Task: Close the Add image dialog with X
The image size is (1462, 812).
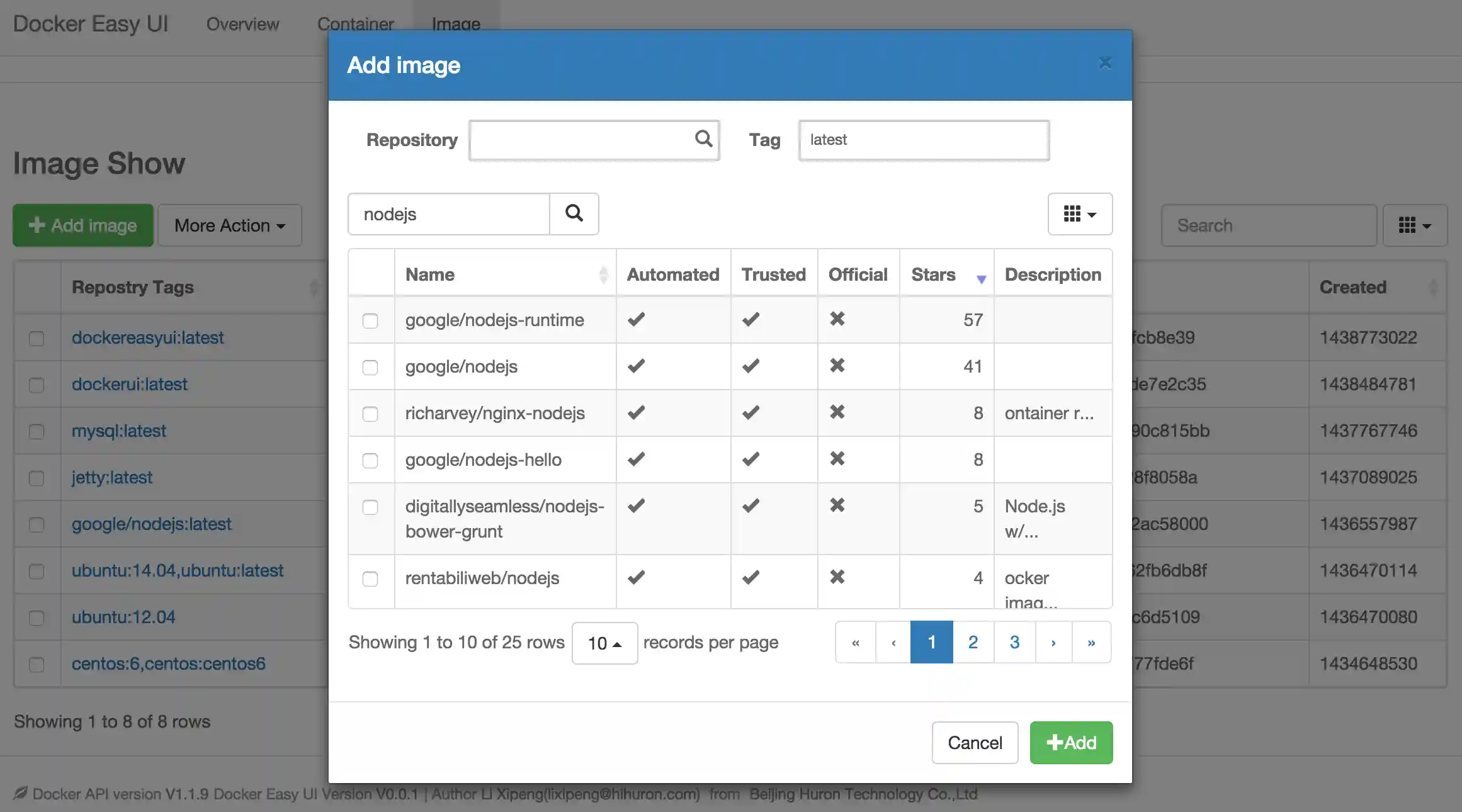Action: (x=1105, y=63)
